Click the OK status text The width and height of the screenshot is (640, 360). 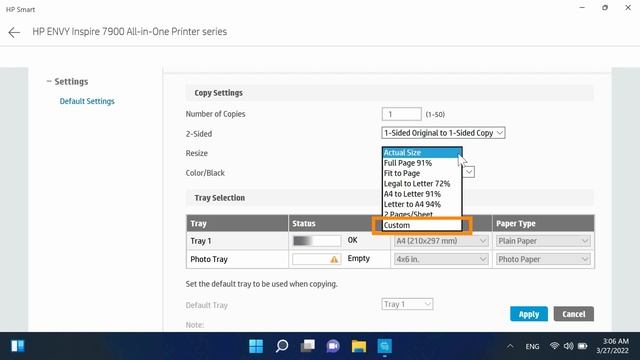coord(352,240)
